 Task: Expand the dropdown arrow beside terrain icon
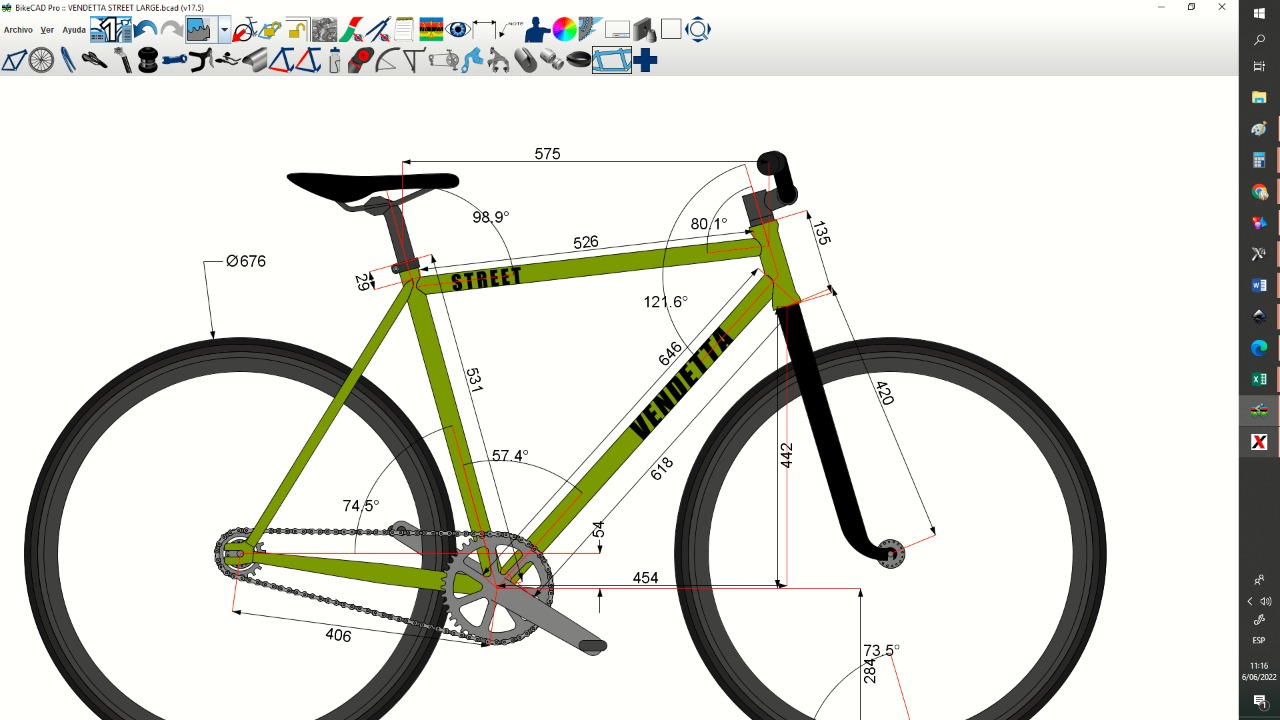(224, 29)
